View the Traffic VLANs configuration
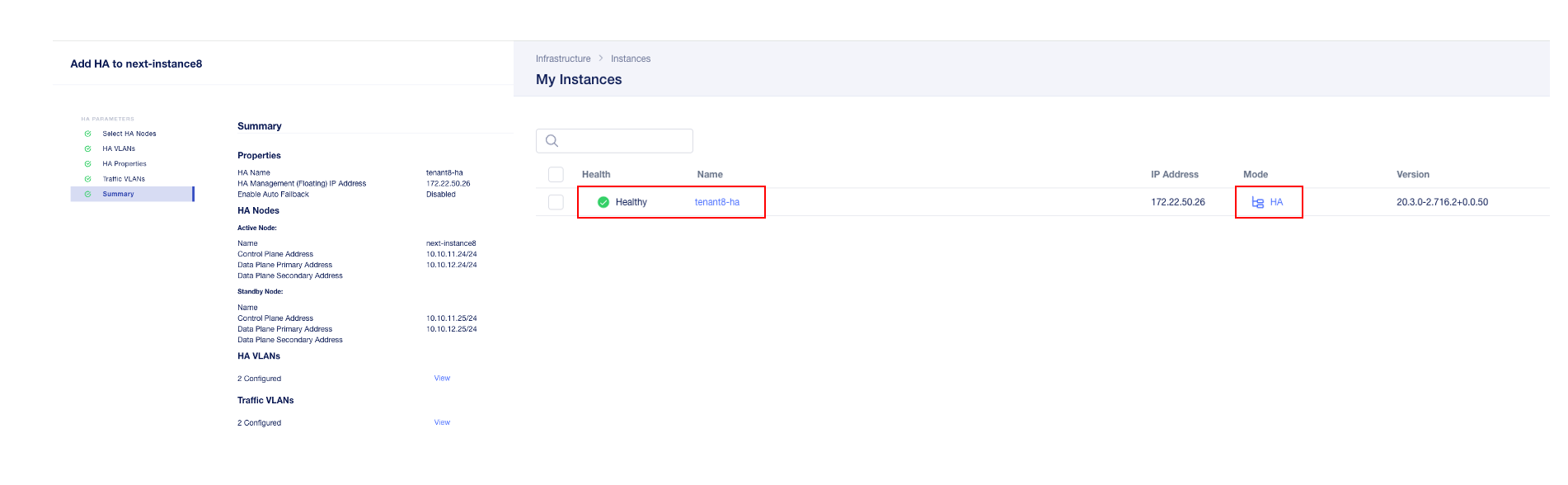Screen dimensions: 1568x485 [x=442, y=422]
